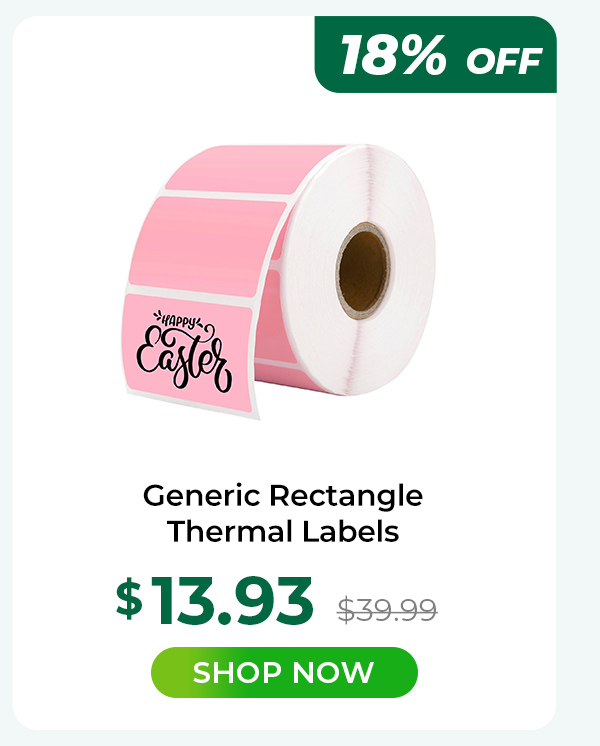This screenshot has height=746, width=600.
Task: Click the crossed-out $39.99 original price
Action: [387, 610]
